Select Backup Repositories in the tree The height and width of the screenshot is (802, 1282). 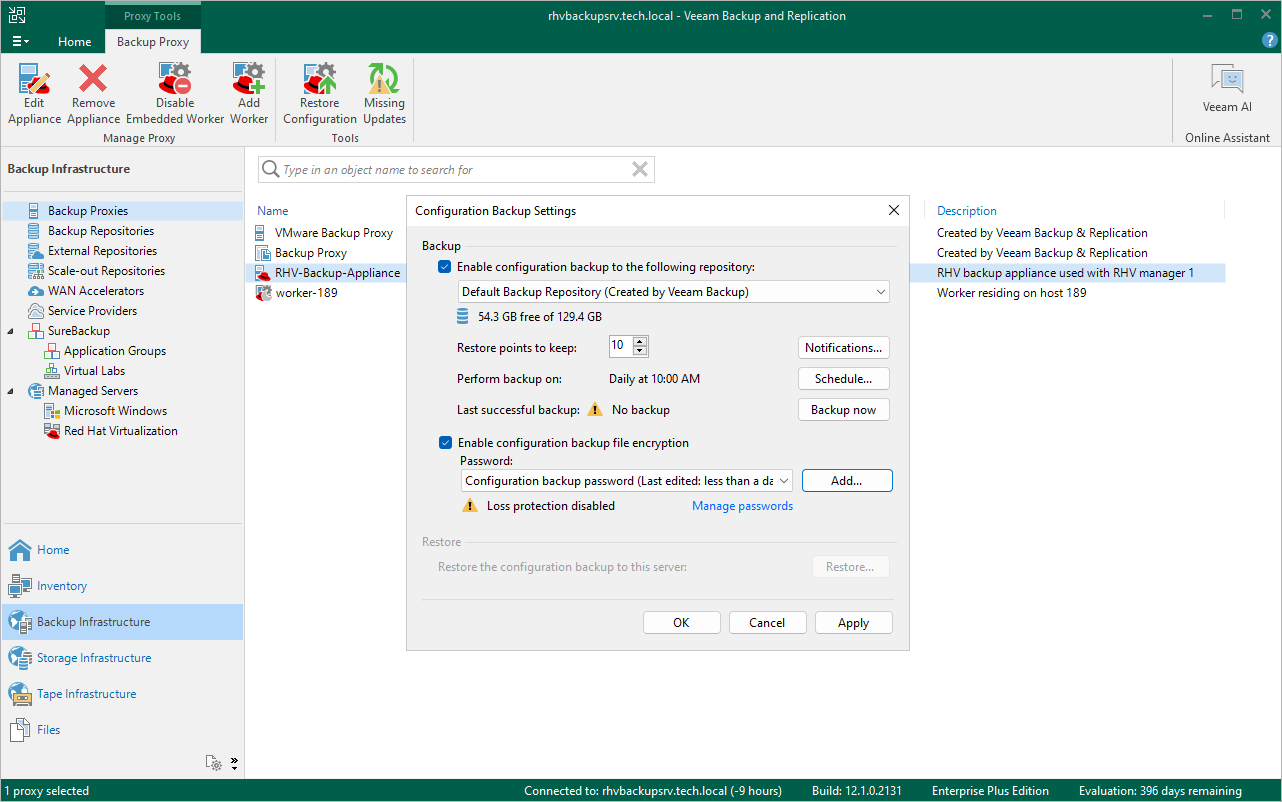[x=101, y=231]
